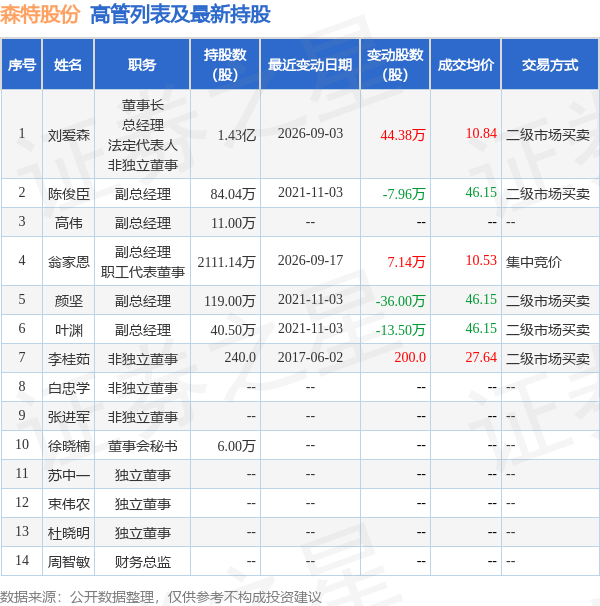Select the 持股数(股) column header
Screen dimensions: 600x606
pyautogui.click(x=225, y=65)
